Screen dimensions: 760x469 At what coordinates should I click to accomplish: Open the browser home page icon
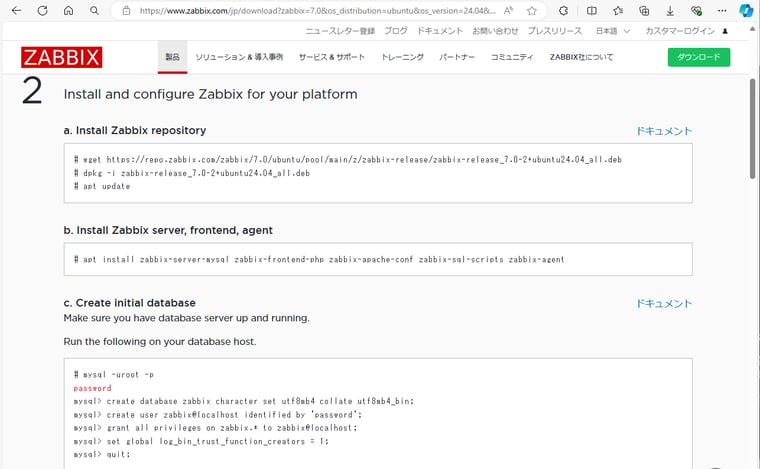point(68,11)
